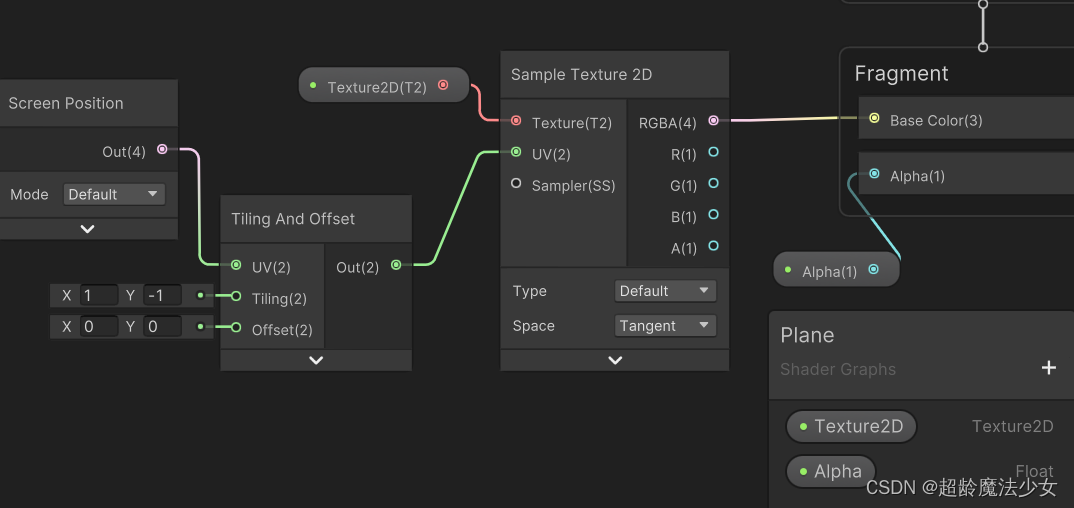
Task: Click the Offset(2) input port
Action: coord(236,328)
